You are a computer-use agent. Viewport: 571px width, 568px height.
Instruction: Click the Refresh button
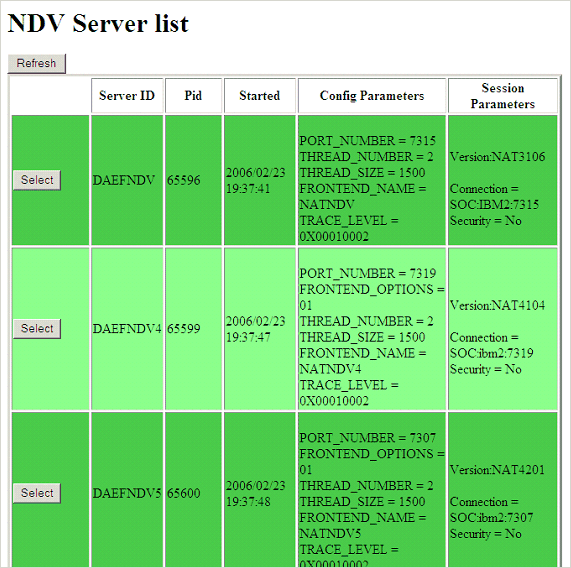[x=37, y=64]
